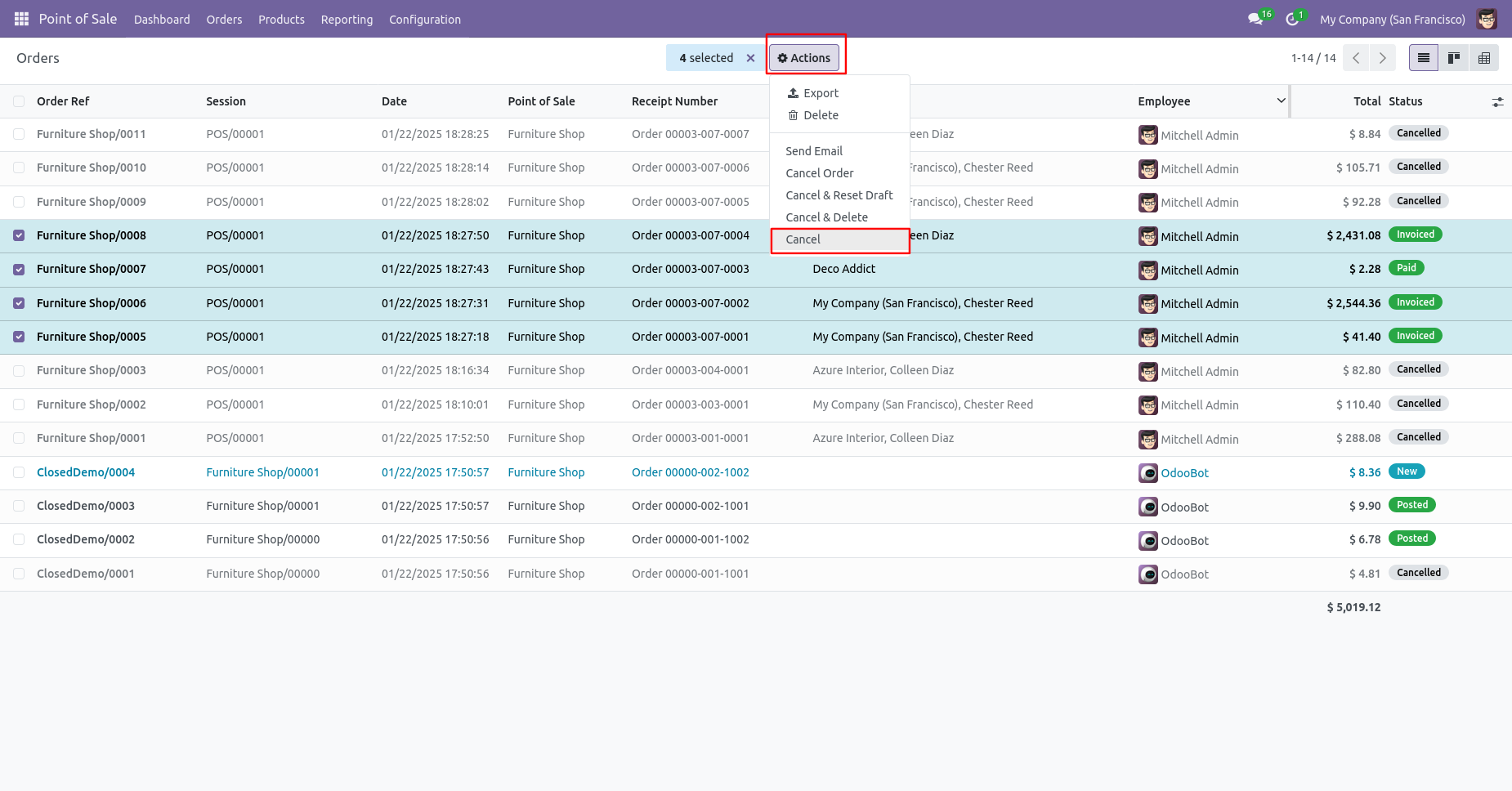
Task: Switch to list view
Action: [x=1424, y=58]
